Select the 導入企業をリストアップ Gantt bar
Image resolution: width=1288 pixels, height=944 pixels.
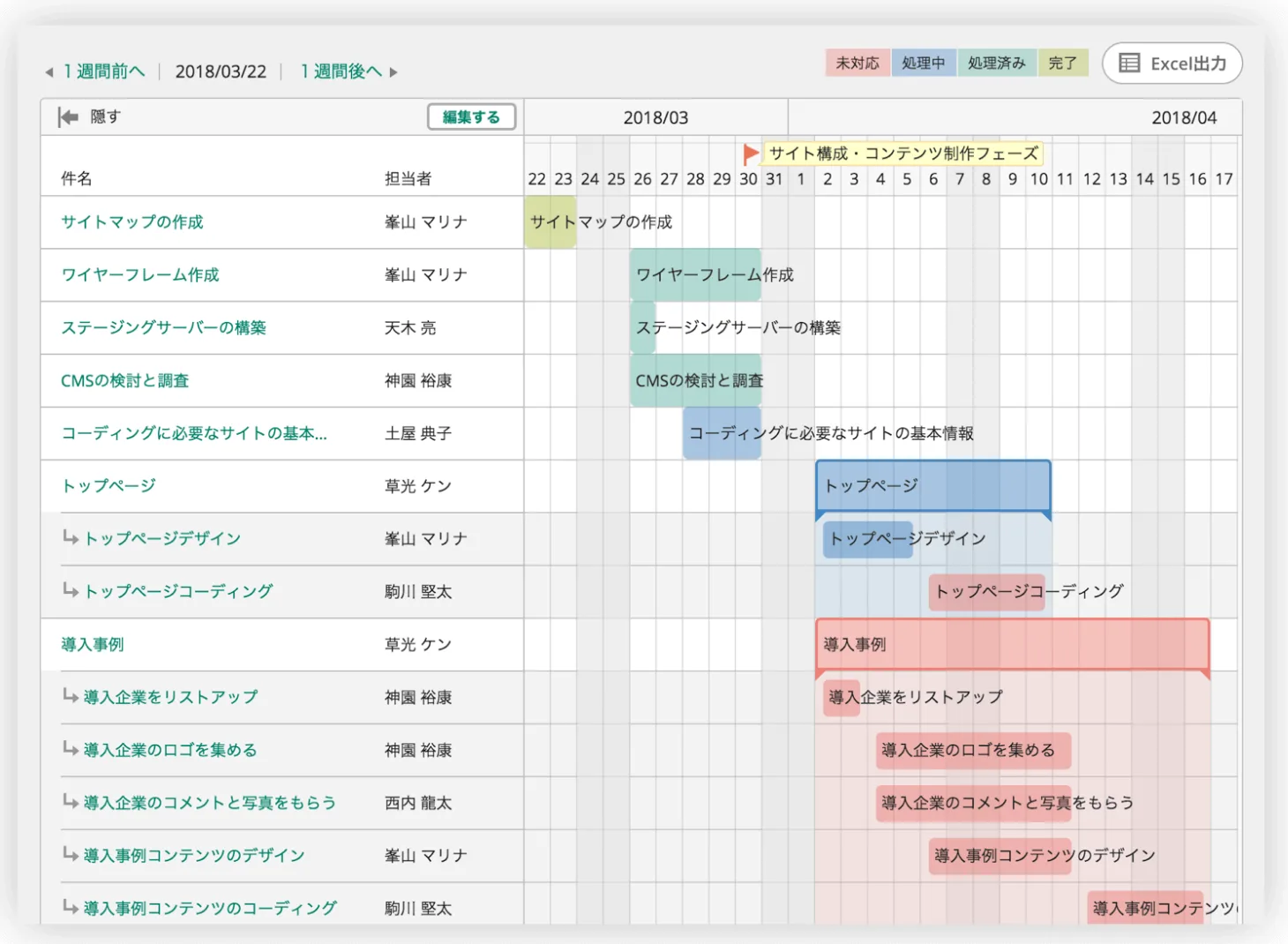(x=842, y=697)
